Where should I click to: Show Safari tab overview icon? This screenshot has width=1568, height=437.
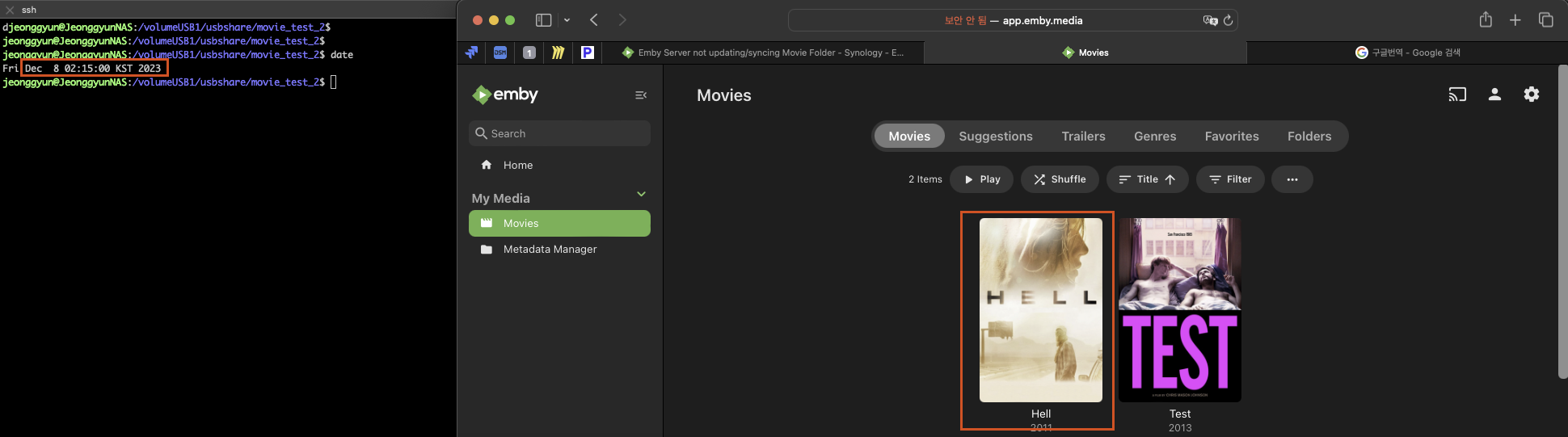coord(1546,20)
